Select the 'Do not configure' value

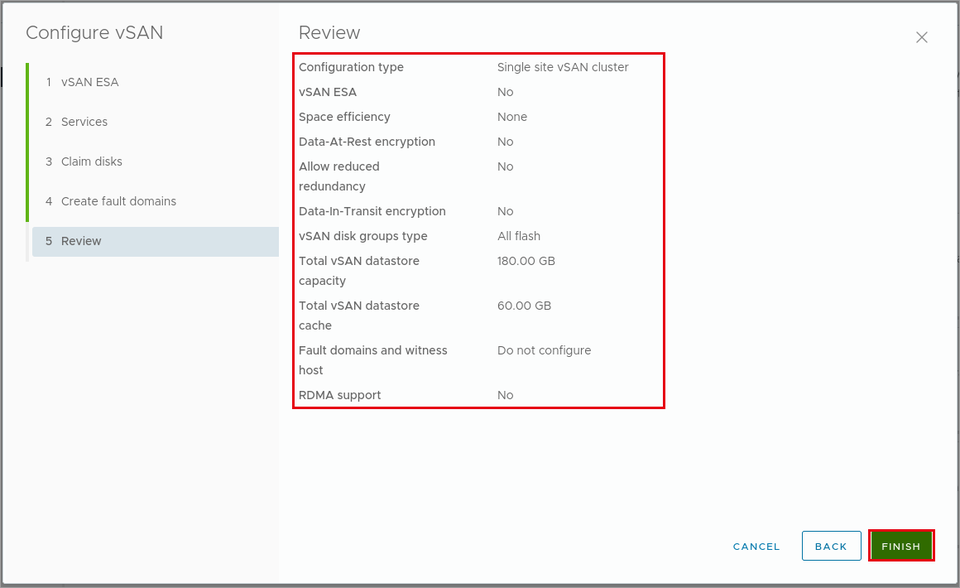tap(544, 350)
